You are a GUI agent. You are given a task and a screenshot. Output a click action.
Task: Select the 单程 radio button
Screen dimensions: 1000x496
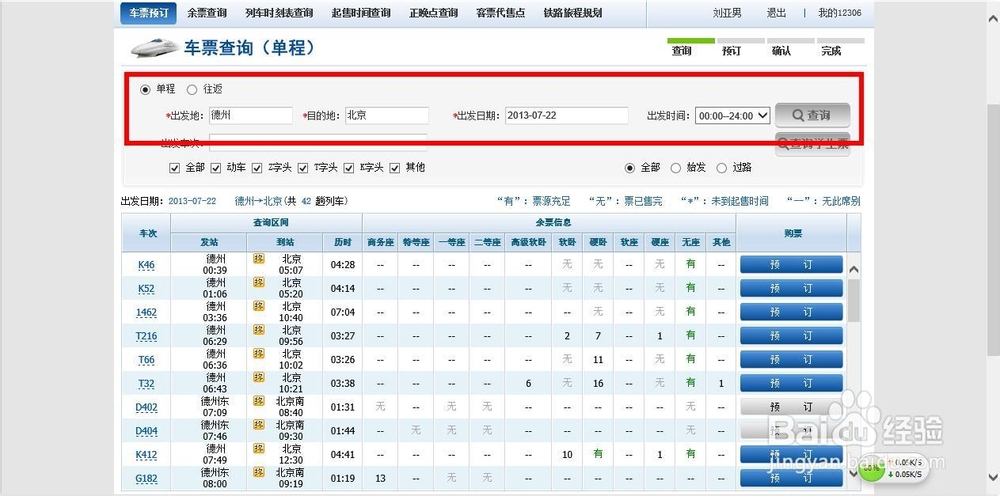click(x=145, y=90)
